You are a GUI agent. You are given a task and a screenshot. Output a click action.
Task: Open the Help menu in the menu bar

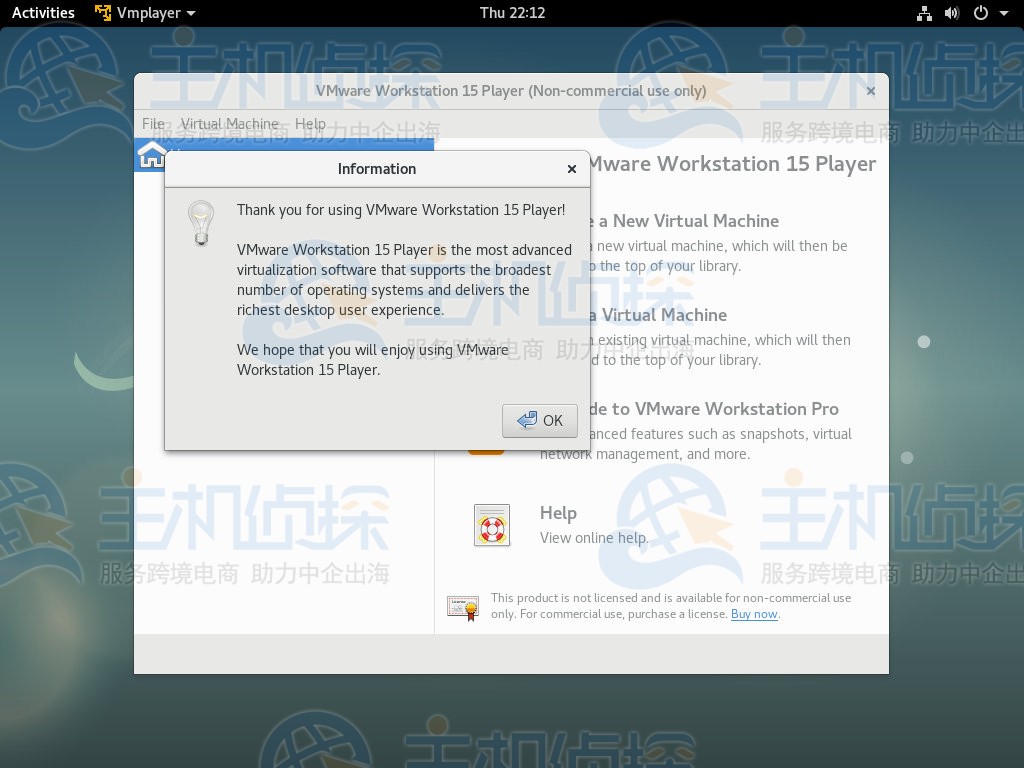click(x=311, y=123)
